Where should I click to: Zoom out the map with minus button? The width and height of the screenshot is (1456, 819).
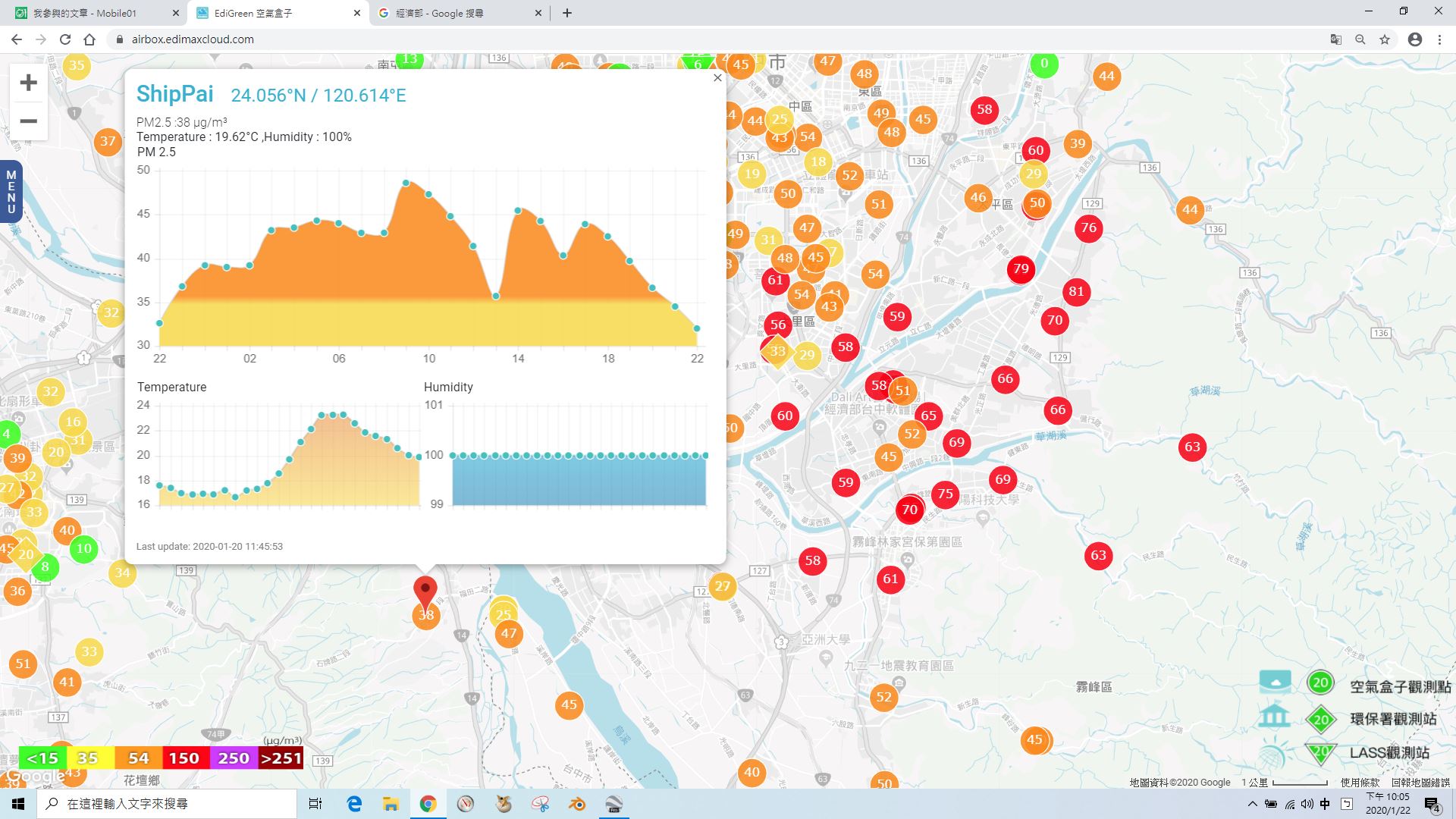tap(28, 121)
